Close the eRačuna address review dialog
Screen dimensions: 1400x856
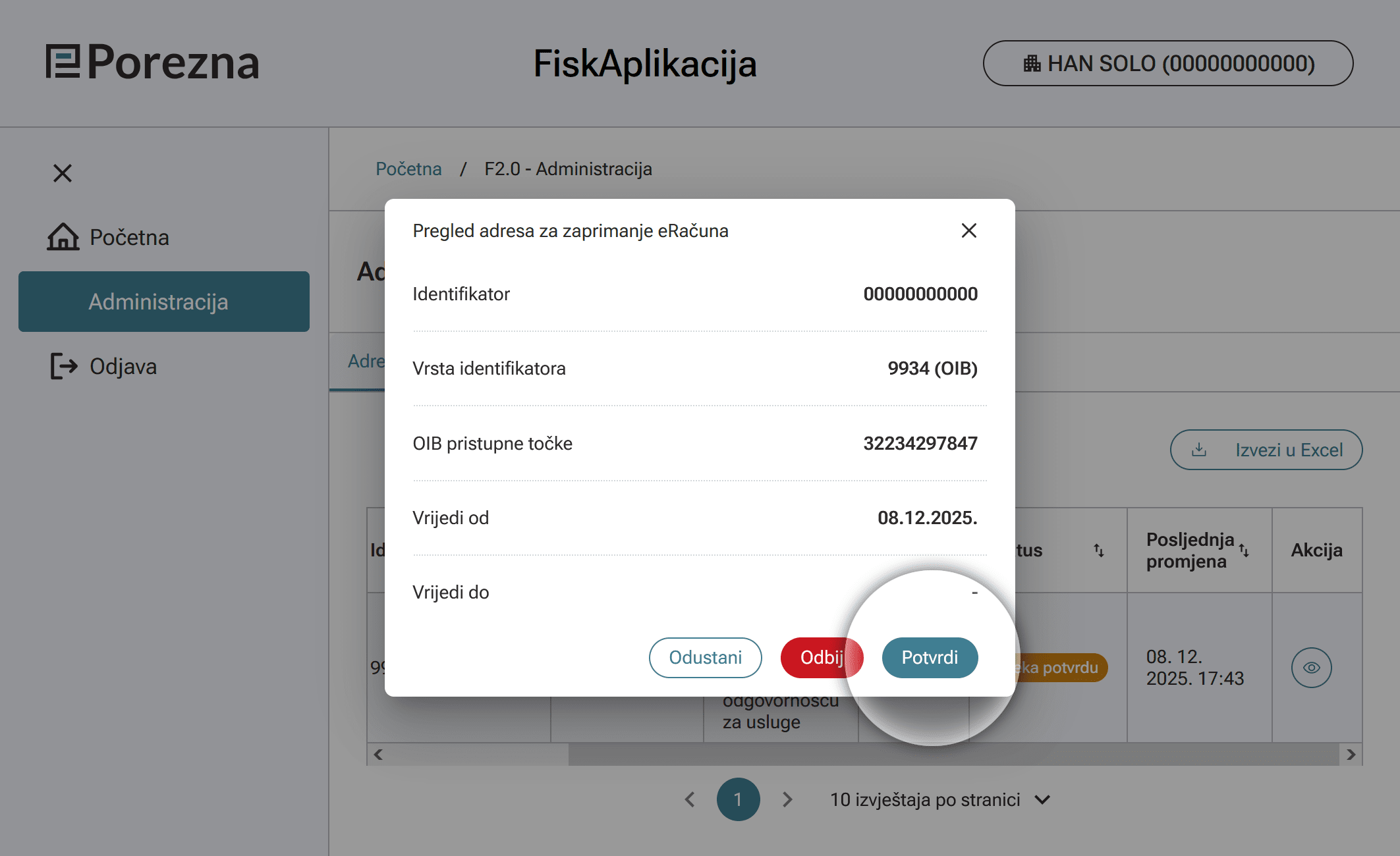pyautogui.click(x=968, y=230)
